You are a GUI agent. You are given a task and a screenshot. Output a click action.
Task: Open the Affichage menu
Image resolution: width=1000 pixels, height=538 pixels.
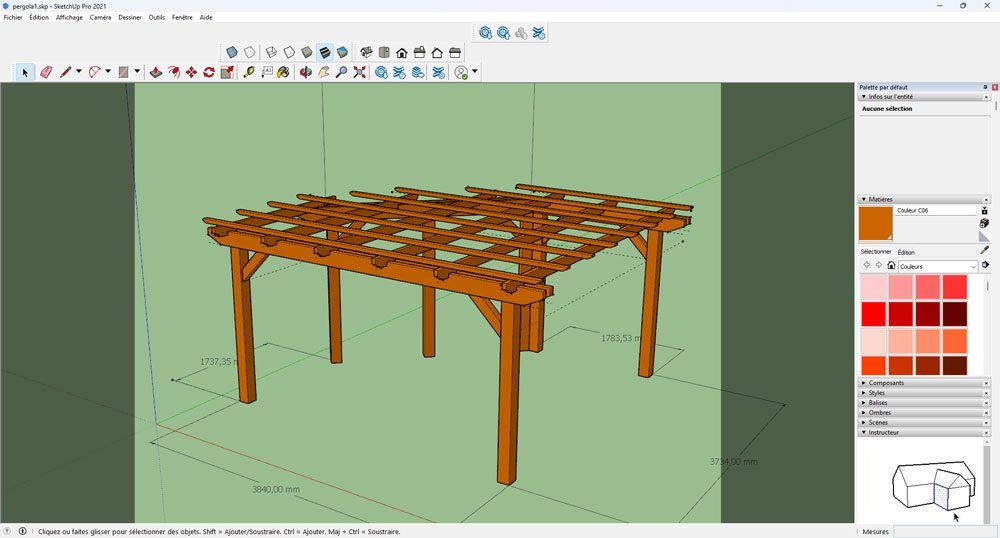[69, 17]
